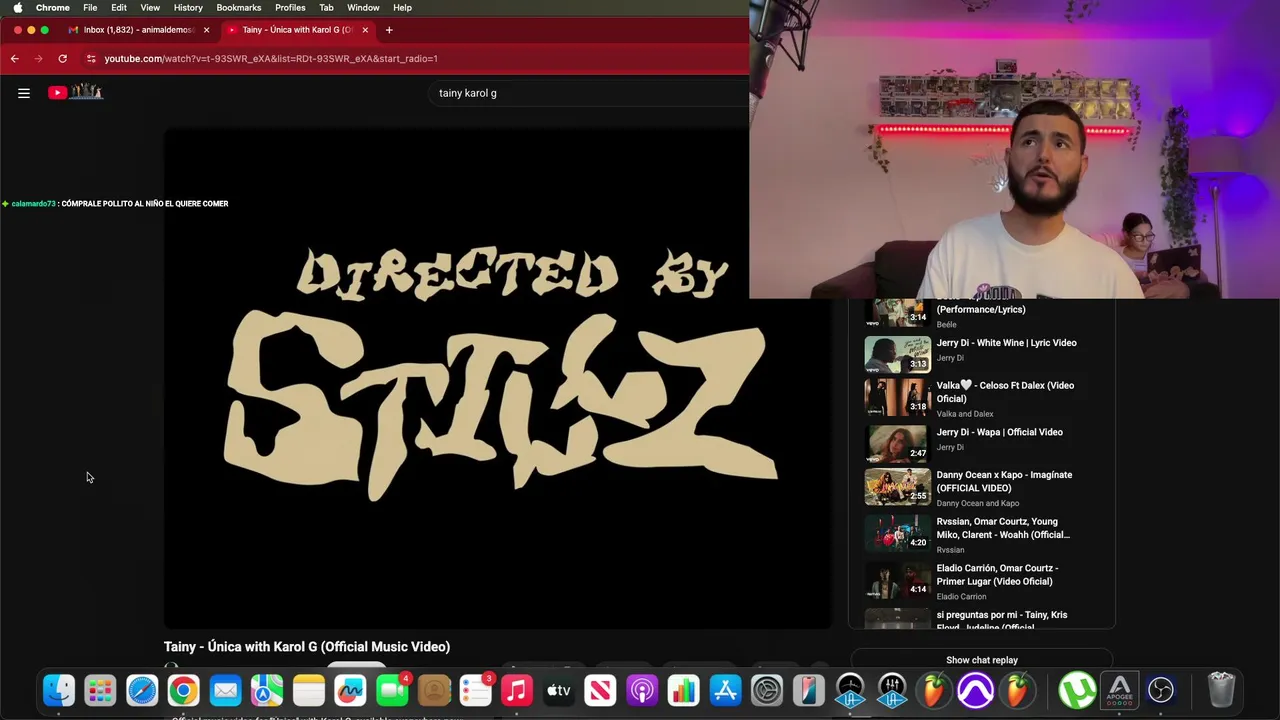
Task: Open Contacts from the dock
Action: (x=434, y=690)
